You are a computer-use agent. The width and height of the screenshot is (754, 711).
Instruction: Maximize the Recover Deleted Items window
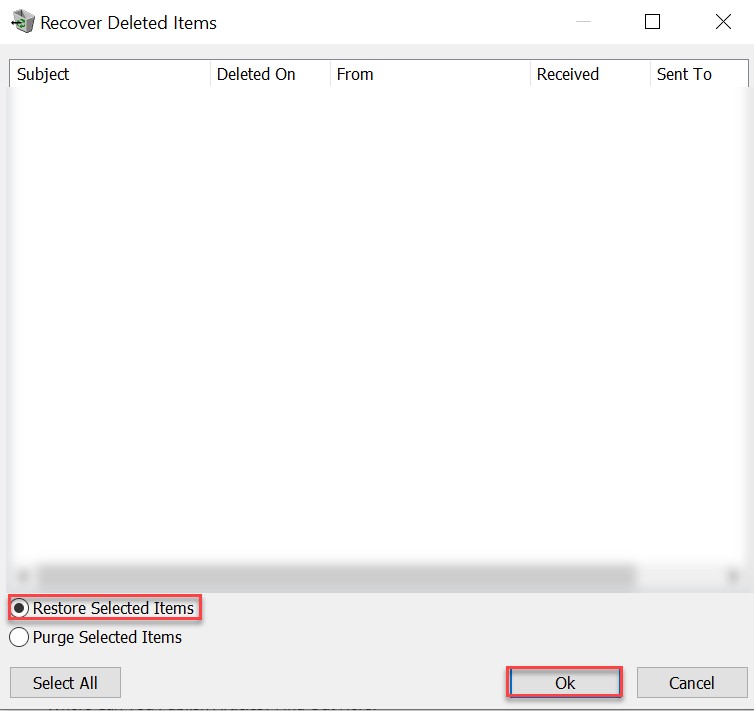pyautogui.click(x=652, y=22)
